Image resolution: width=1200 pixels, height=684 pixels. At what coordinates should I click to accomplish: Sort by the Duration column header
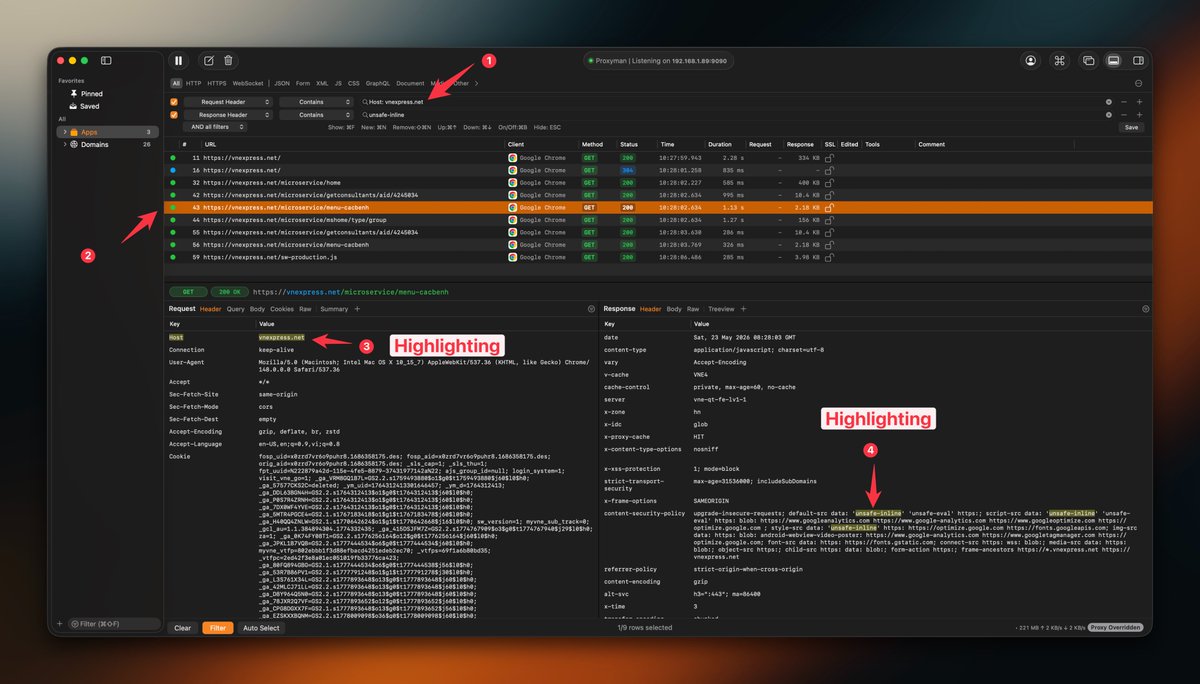[719, 144]
